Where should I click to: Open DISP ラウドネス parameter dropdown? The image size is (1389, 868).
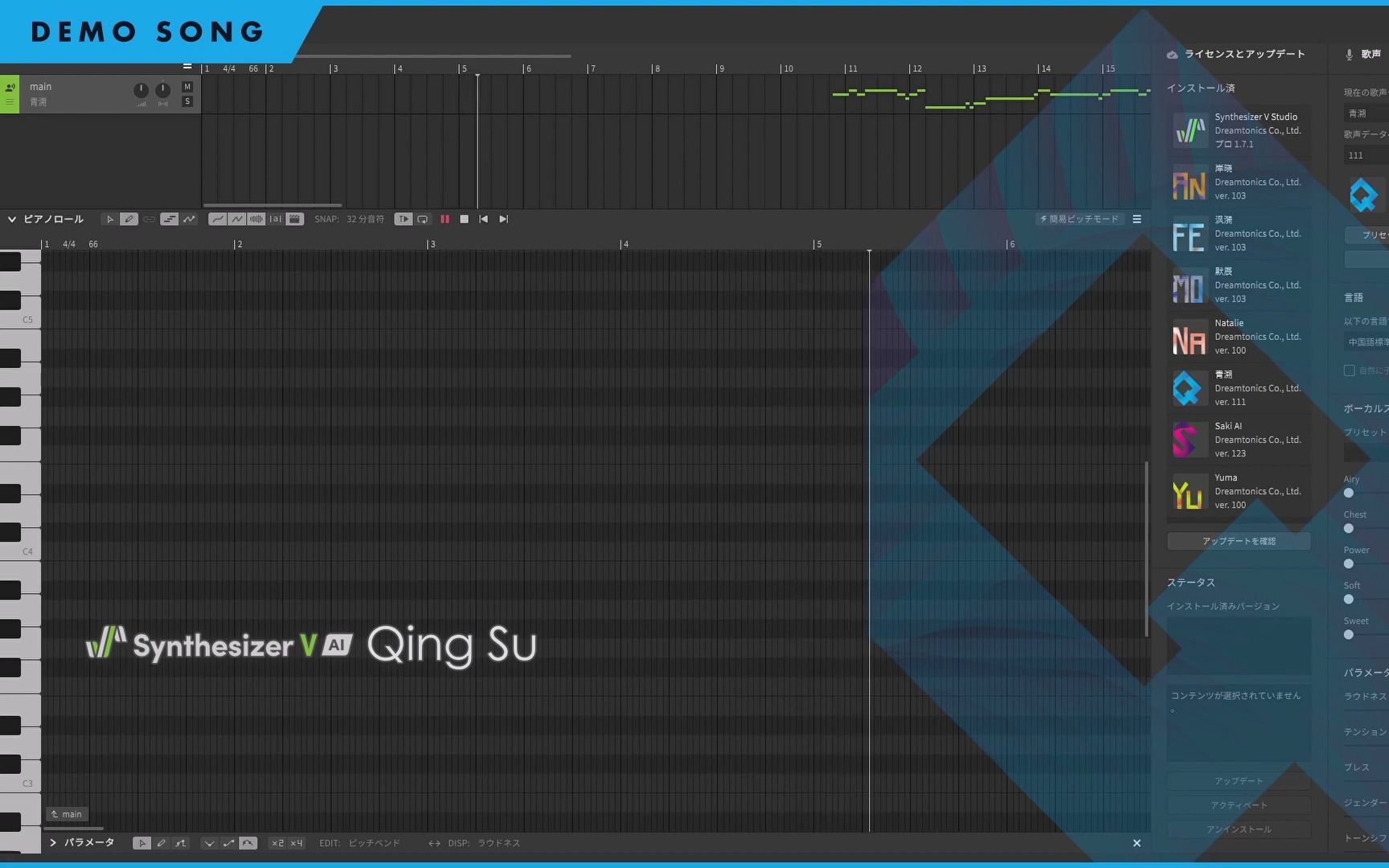click(x=499, y=843)
